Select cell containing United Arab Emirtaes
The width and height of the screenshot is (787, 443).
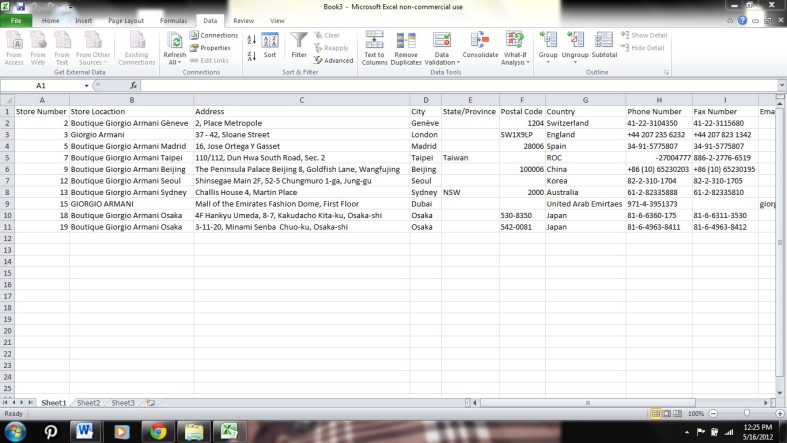tap(585, 204)
